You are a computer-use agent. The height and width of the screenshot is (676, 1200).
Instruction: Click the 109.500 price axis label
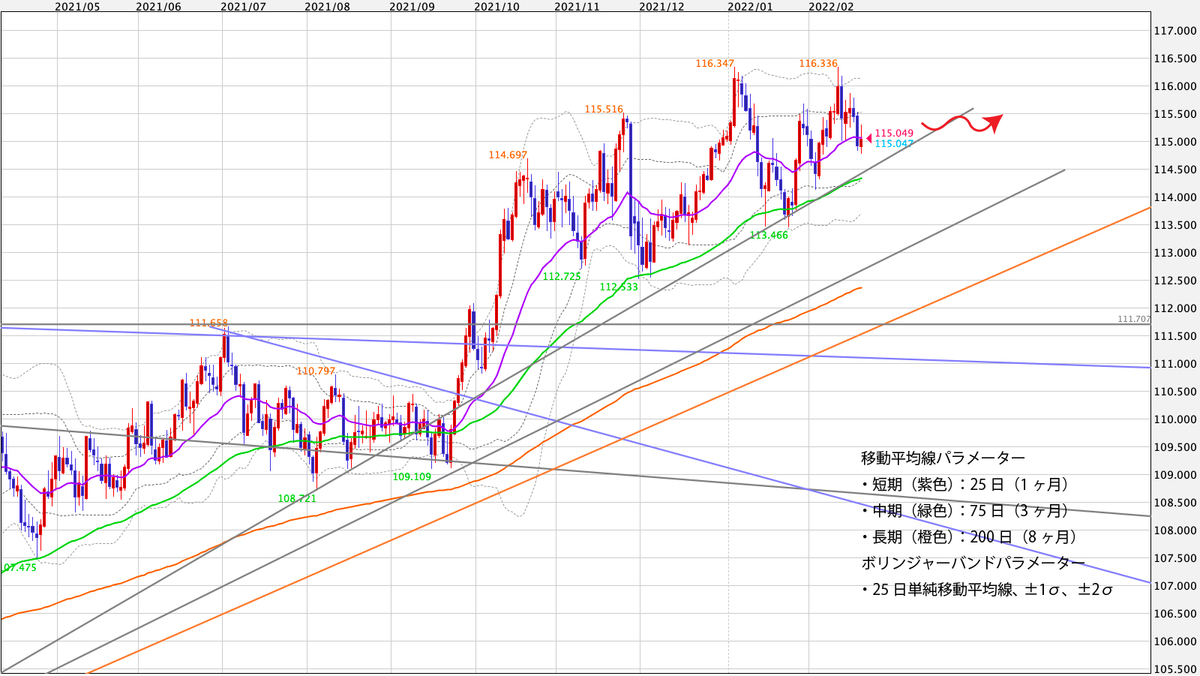[x=1174, y=447]
